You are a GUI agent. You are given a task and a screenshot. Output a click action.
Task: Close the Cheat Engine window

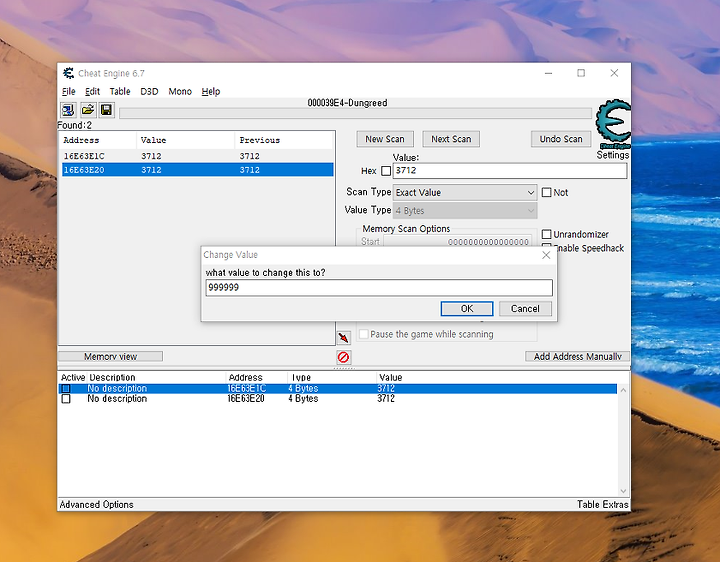coord(614,73)
